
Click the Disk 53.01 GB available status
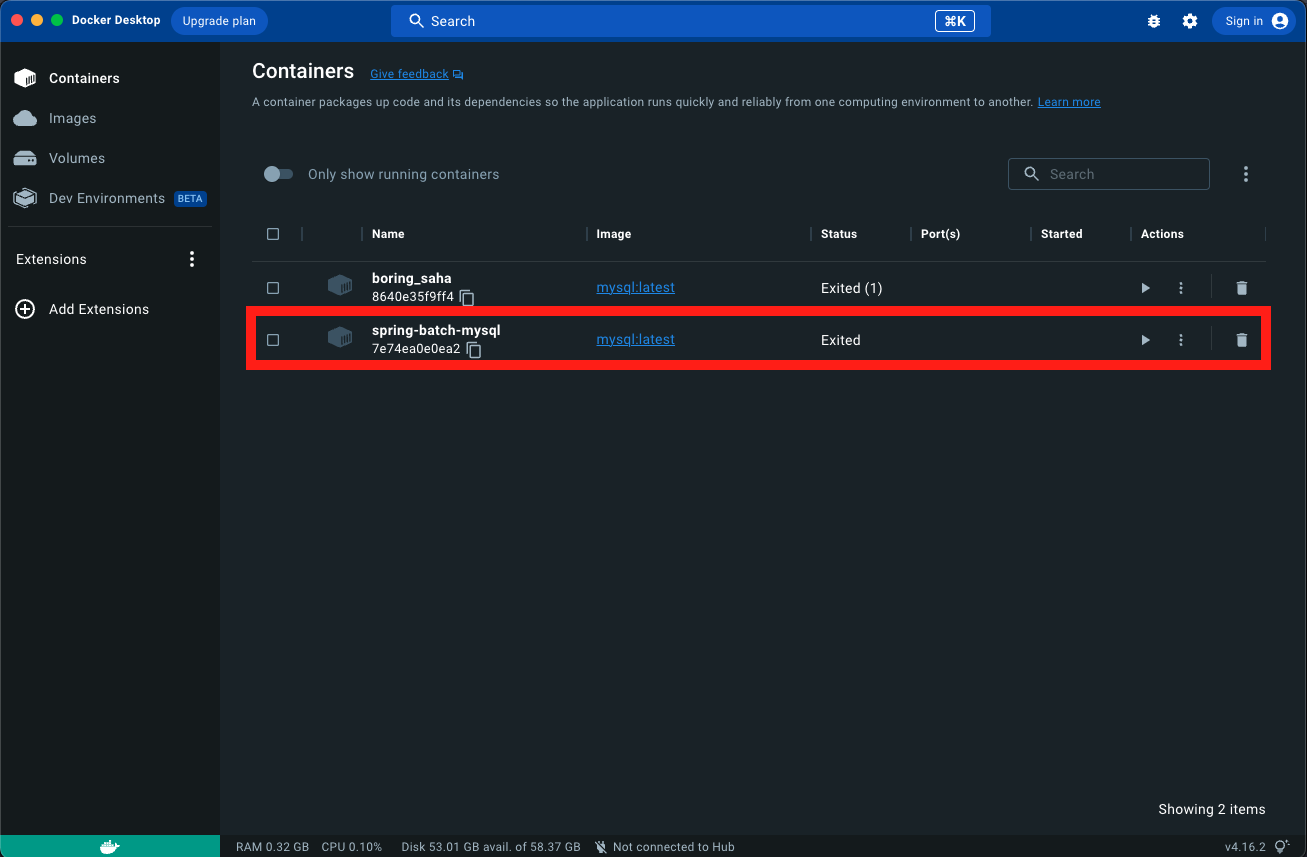pos(491,847)
